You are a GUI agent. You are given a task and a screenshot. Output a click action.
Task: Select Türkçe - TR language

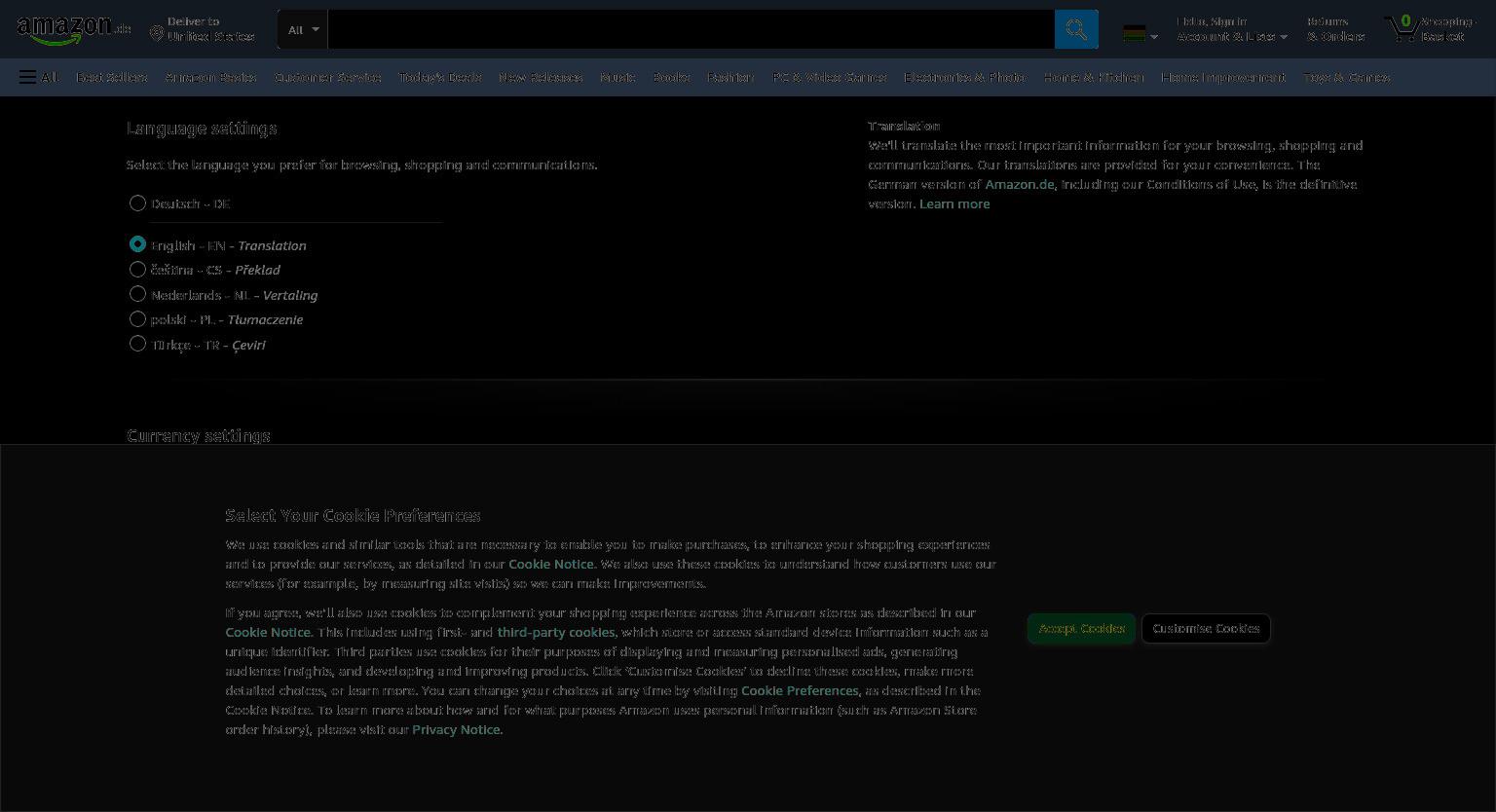tap(137, 344)
